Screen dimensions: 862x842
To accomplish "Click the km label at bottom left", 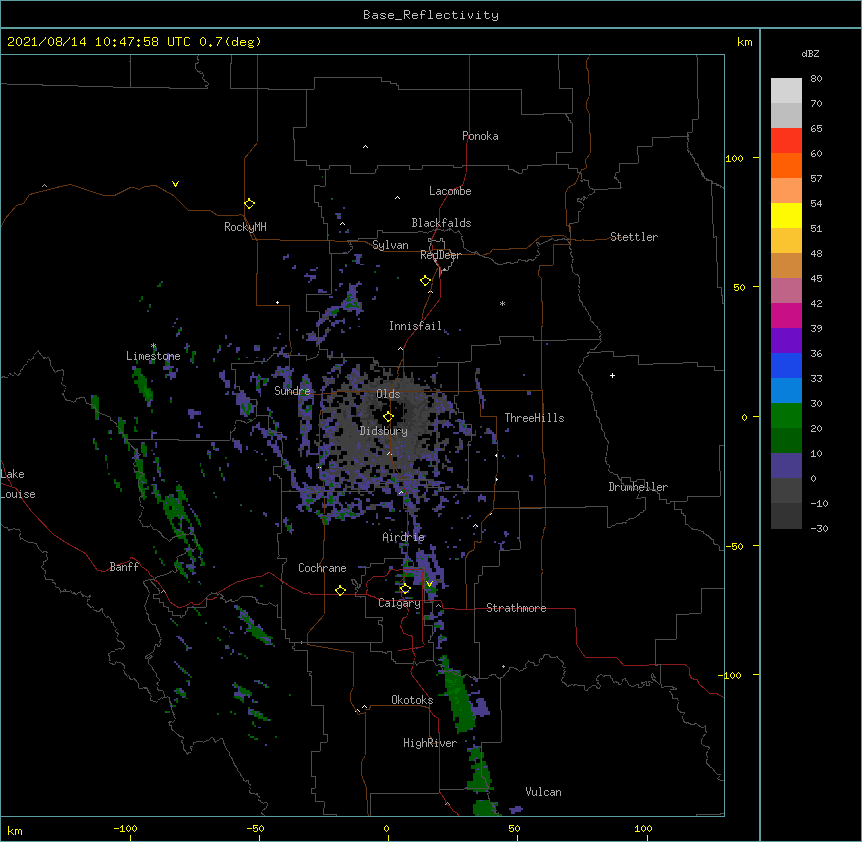I will (14, 830).
